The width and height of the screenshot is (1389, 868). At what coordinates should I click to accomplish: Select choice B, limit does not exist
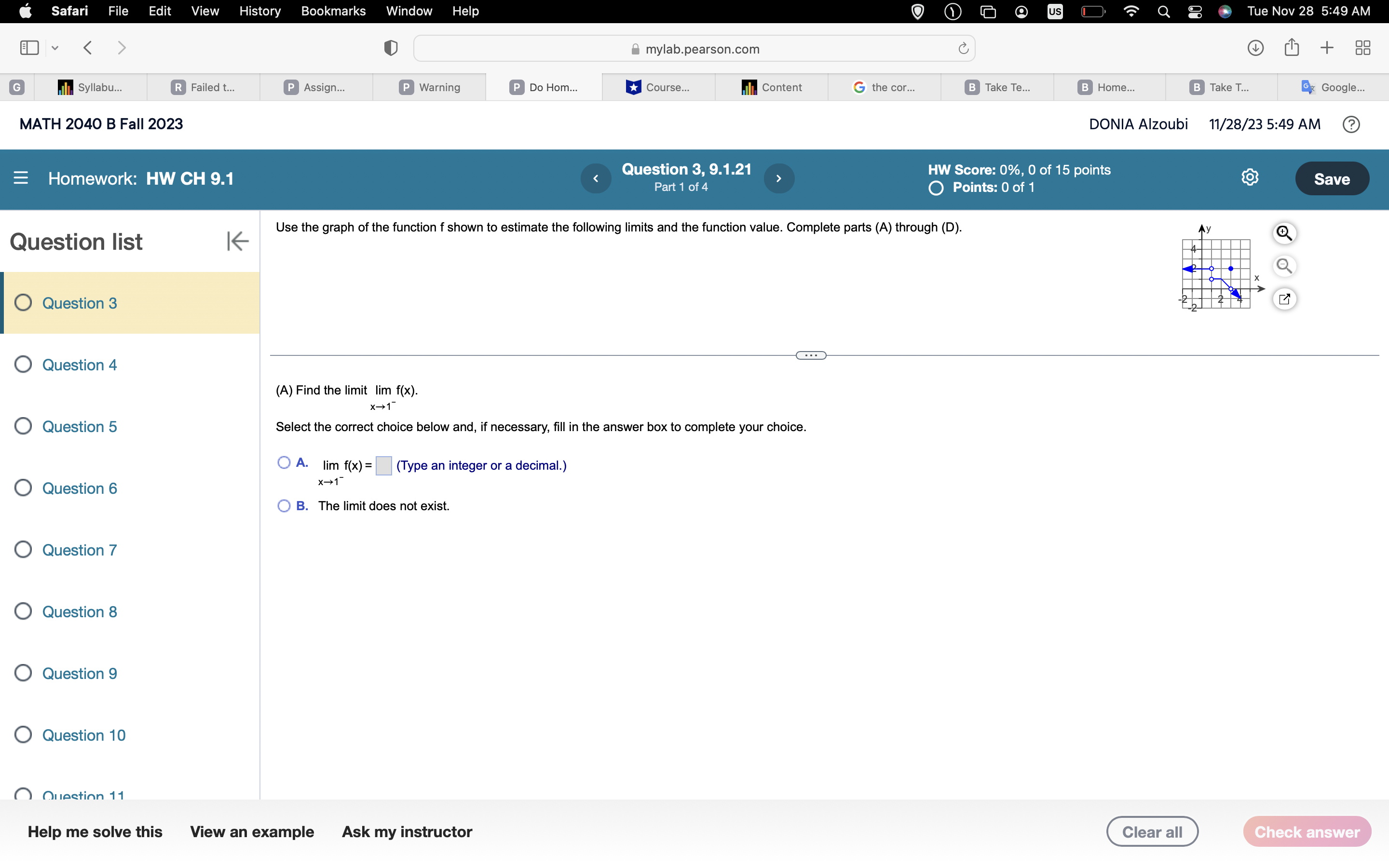click(x=284, y=506)
